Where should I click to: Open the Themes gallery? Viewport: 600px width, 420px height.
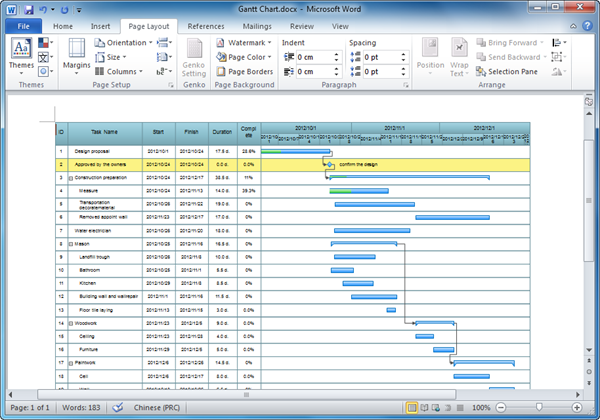point(21,54)
